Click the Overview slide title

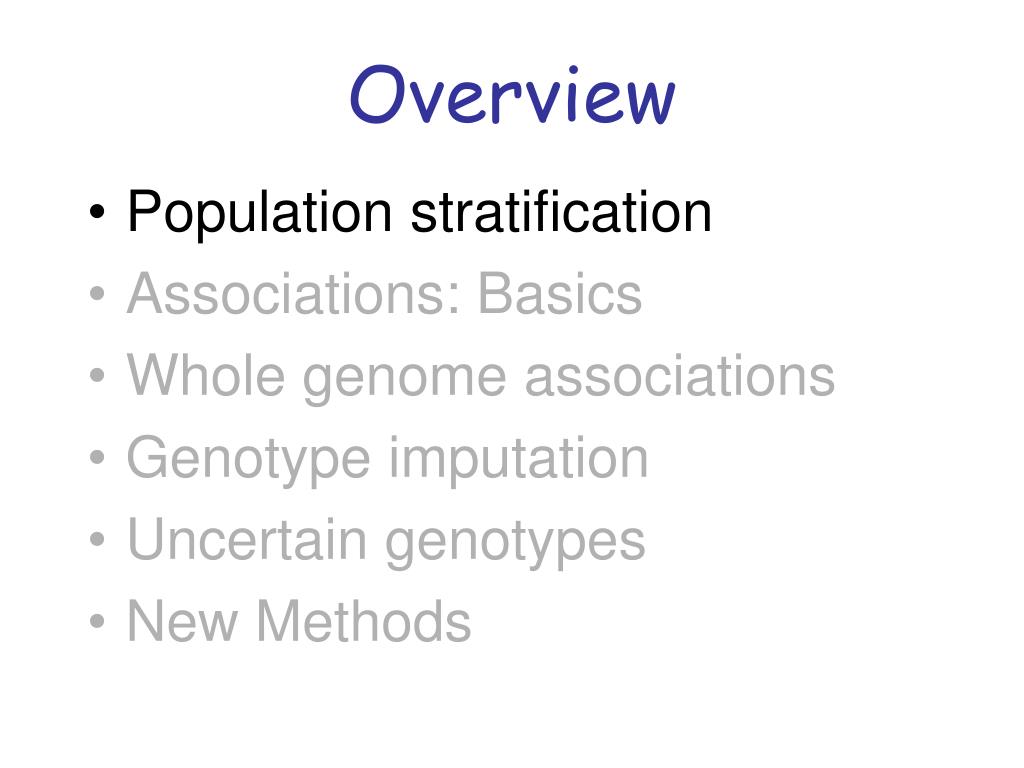point(513,95)
